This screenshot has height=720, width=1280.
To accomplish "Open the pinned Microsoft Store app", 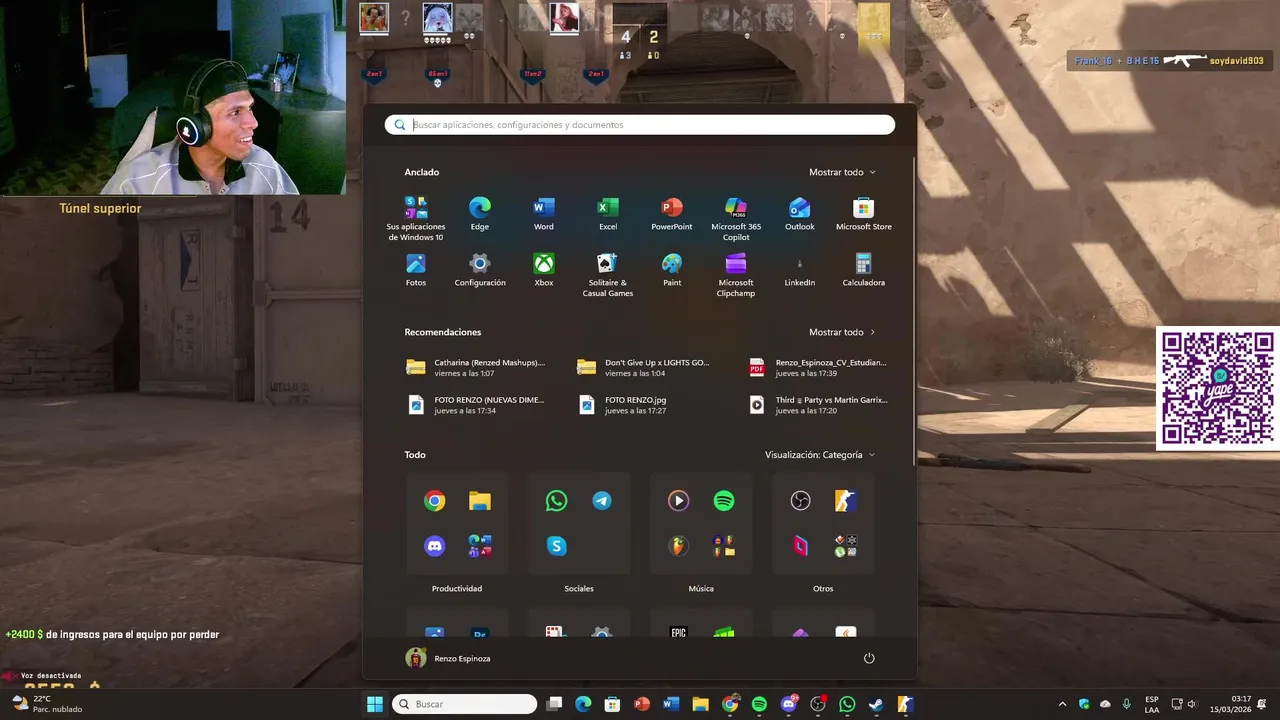I will pyautogui.click(x=864, y=214).
